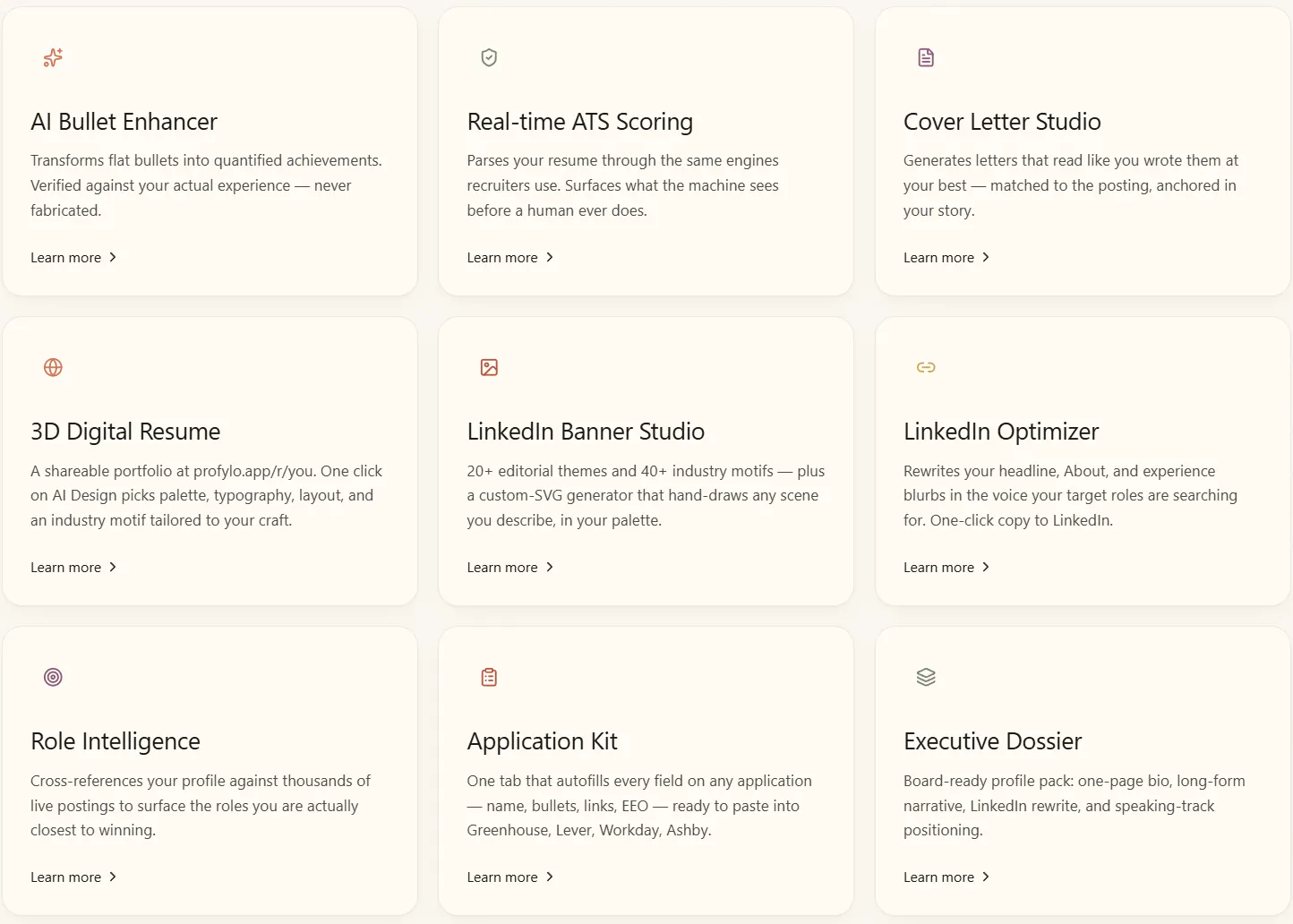Click description starting 'Parses your resume through'
Image resolution: width=1293 pixels, height=924 pixels.
622,185
